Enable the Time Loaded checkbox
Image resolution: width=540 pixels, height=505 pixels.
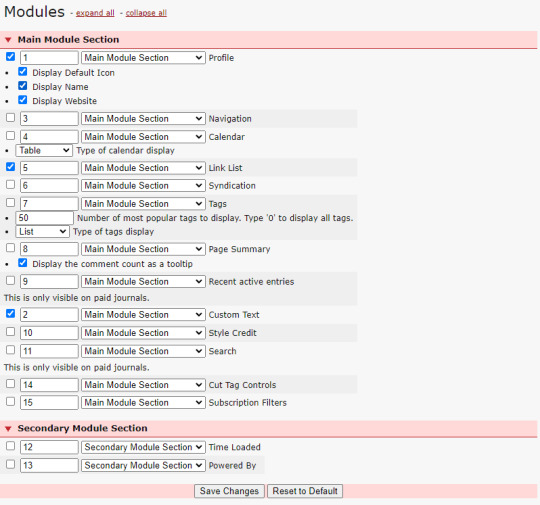(11, 446)
